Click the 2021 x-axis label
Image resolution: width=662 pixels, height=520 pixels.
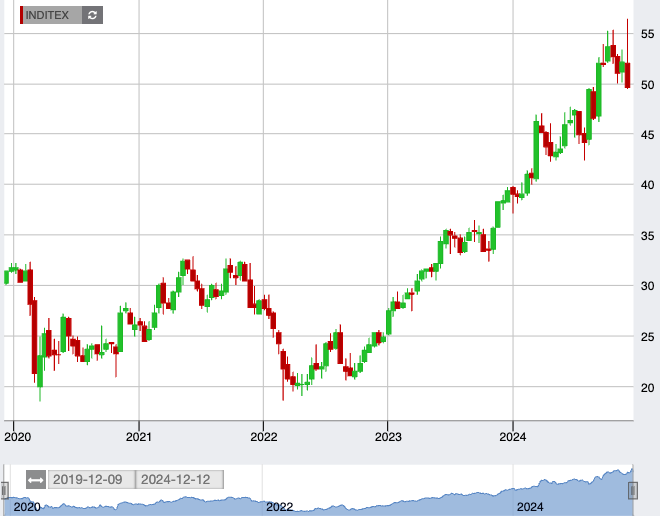point(139,437)
